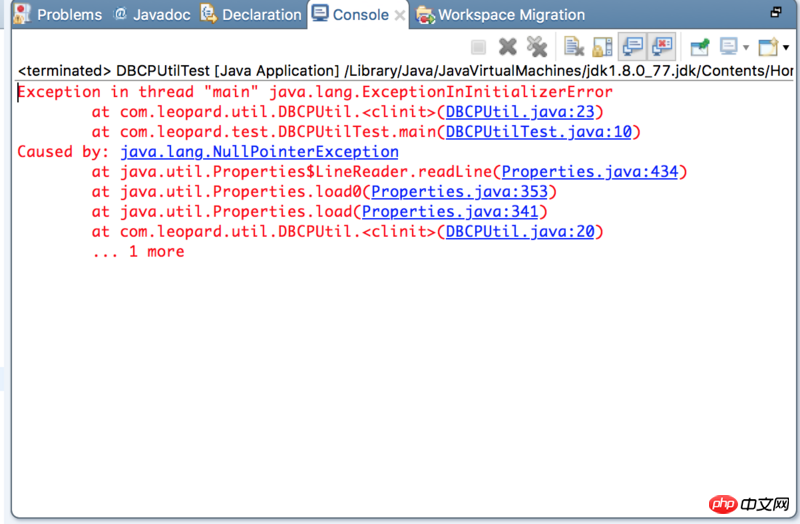This screenshot has width=800, height=524.
Task: Follow the Properties.java:353 link
Action: pyautogui.click(x=459, y=191)
